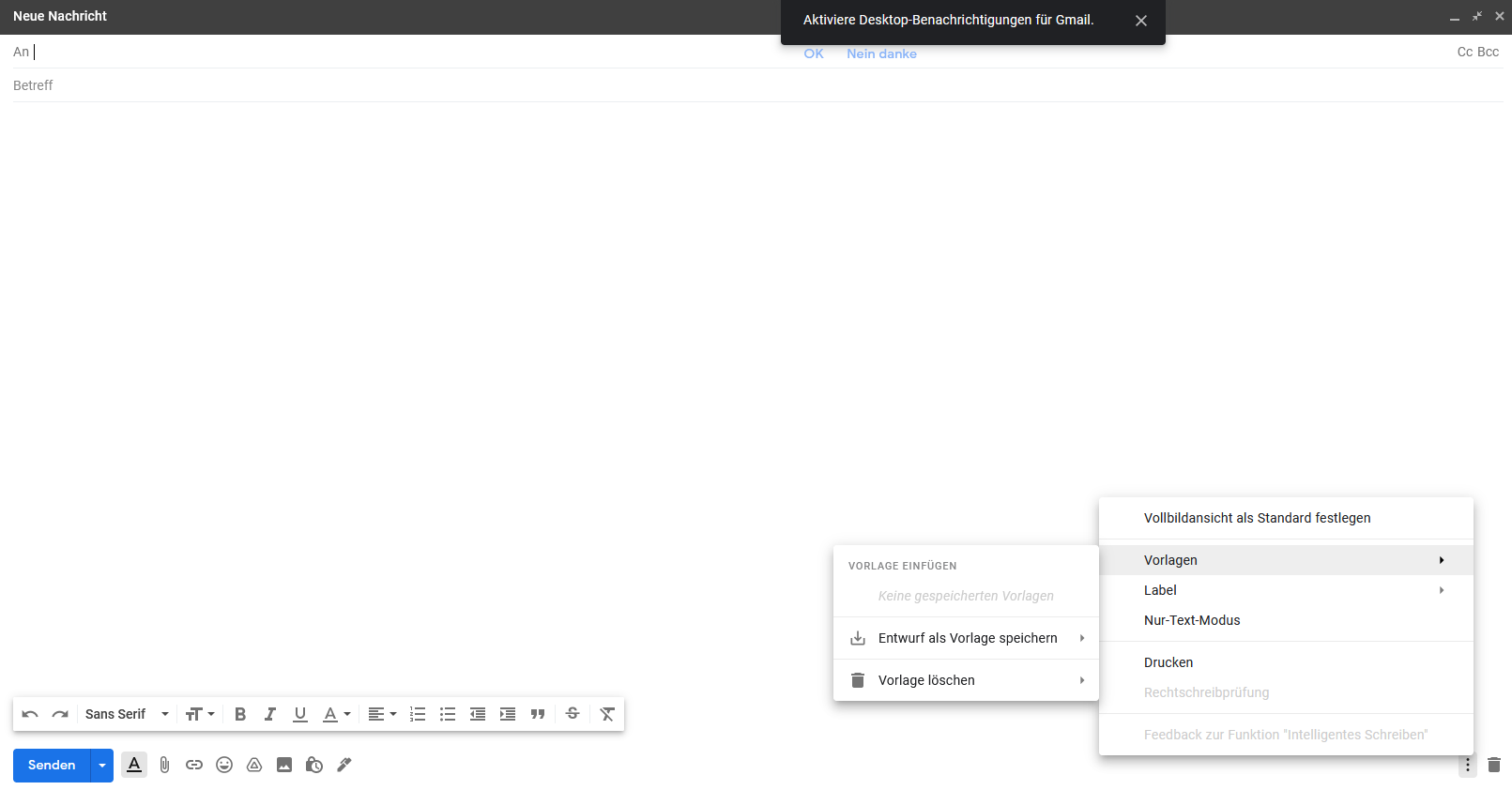Insert a bulleted list
This screenshot has height=790, width=1512.
[x=448, y=714]
